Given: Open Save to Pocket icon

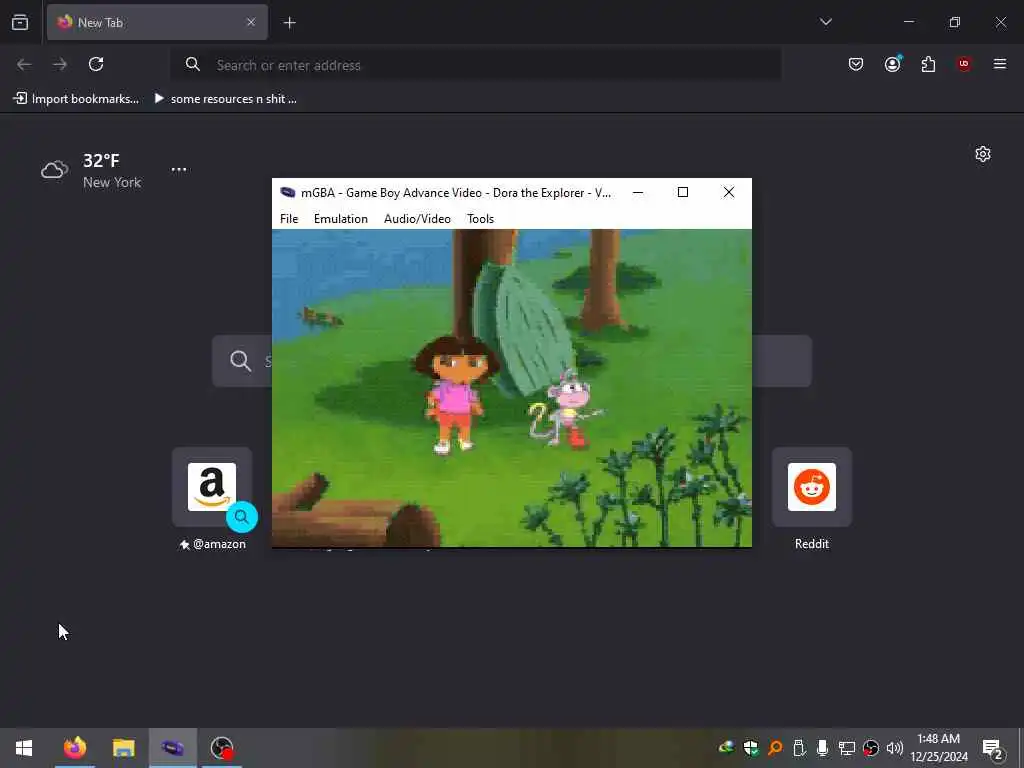Looking at the screenshot, I should [856, 64].
